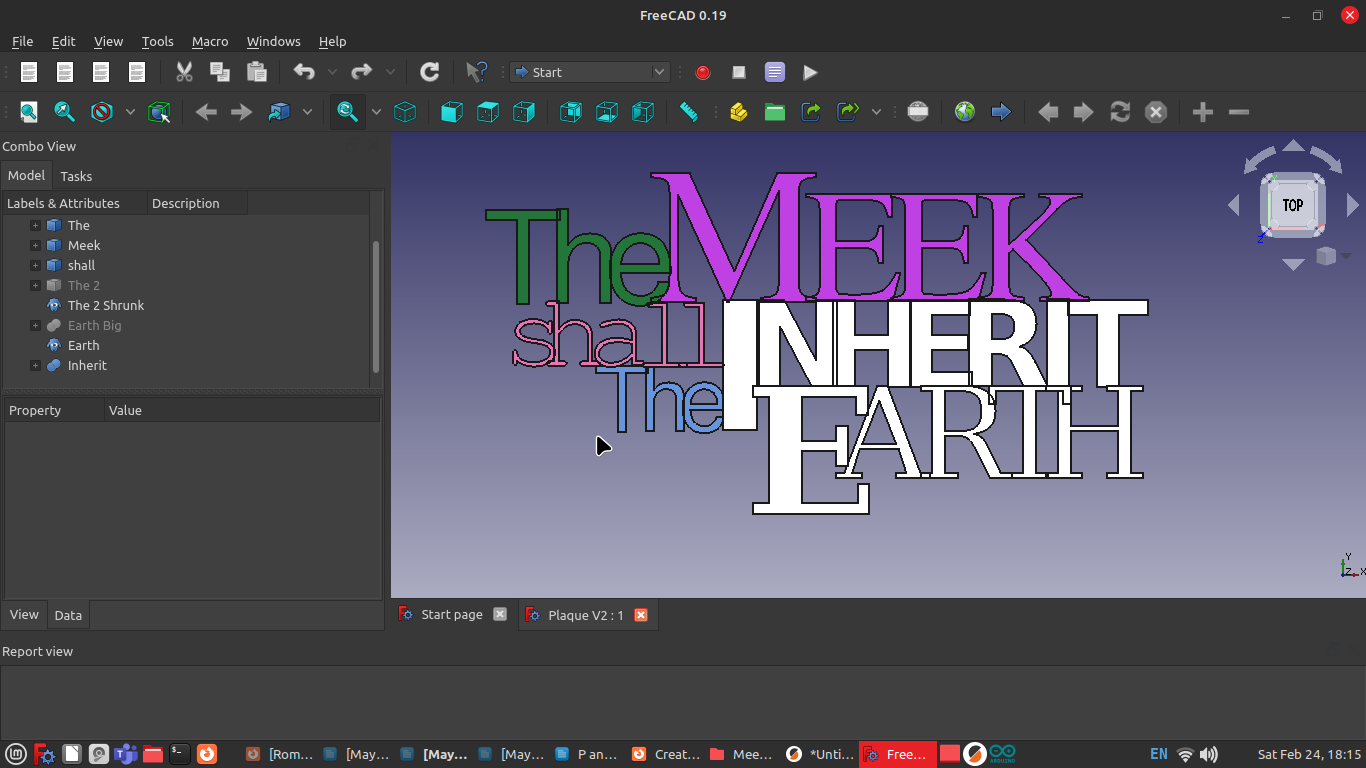1366x768 pixels.
Task: Click the Fit All view icon
Action: click(29, 112)
